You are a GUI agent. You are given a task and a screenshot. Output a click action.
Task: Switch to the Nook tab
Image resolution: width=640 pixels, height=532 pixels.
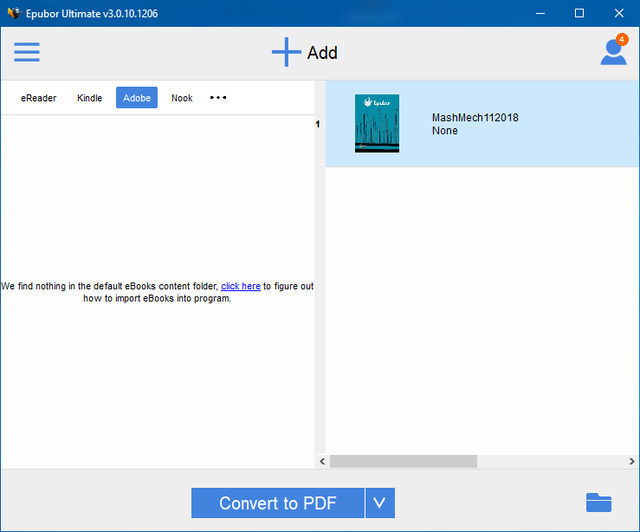pos(182,98)
